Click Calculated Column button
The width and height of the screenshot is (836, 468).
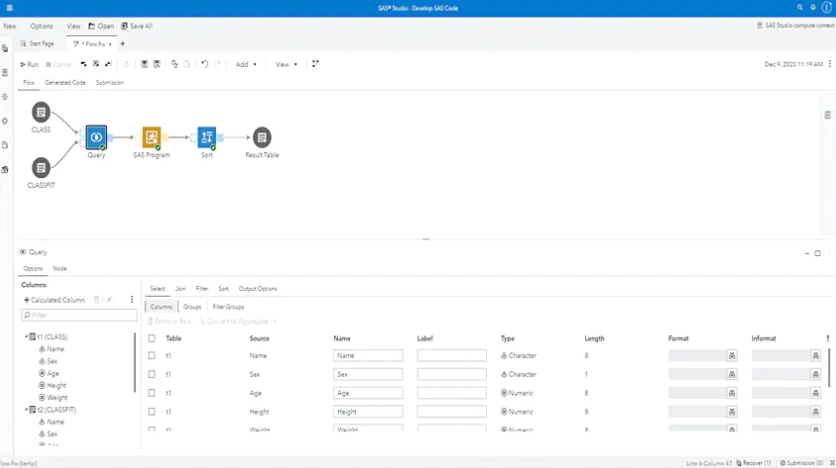[x=54, y=300]
